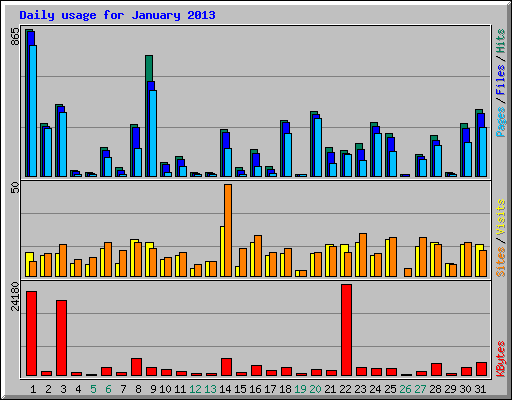This screenshot has width=512, height=400.
Task: Select the red KBytes bar for day 22
Action: point(346,330)
